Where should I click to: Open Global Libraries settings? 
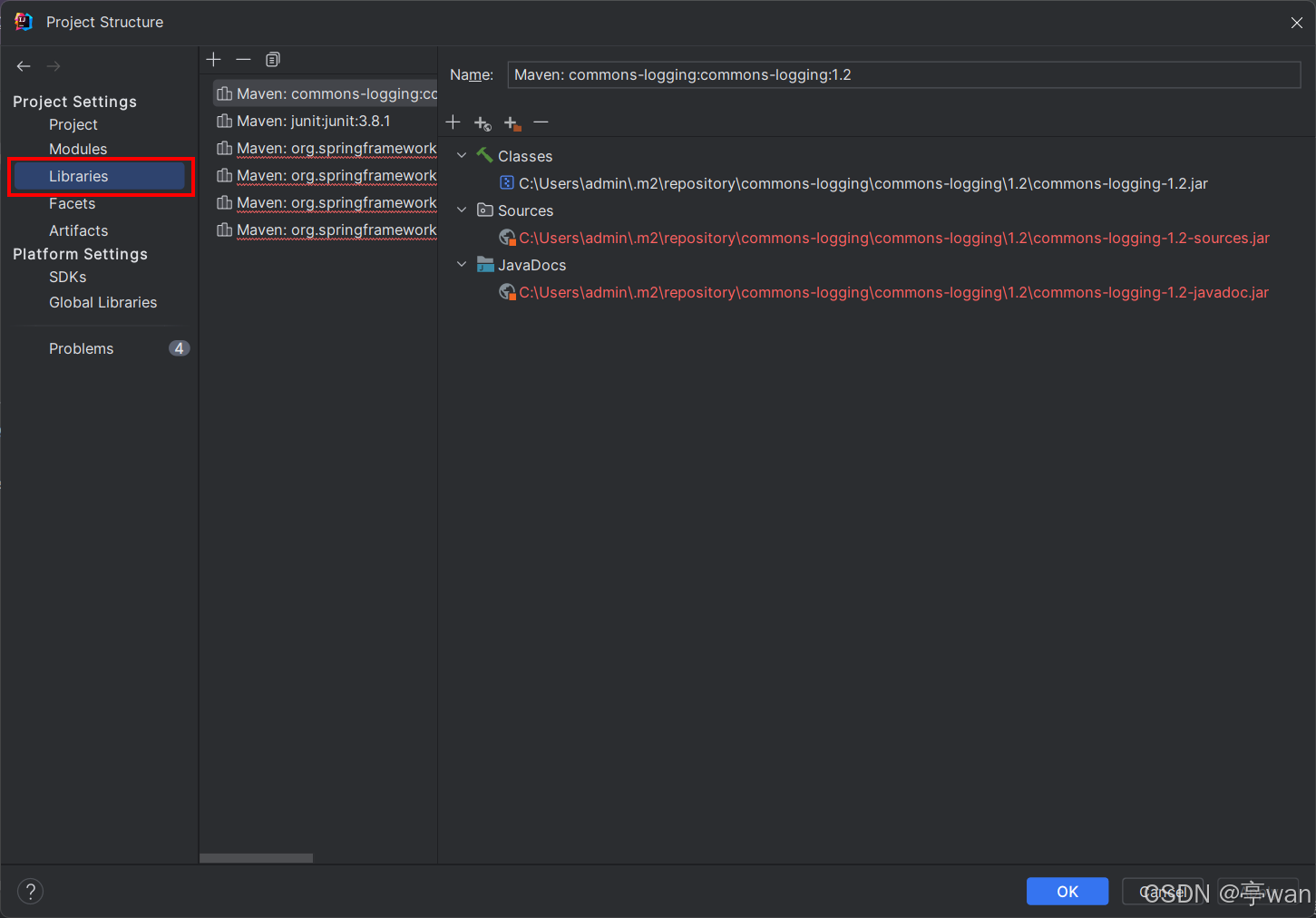103,302
